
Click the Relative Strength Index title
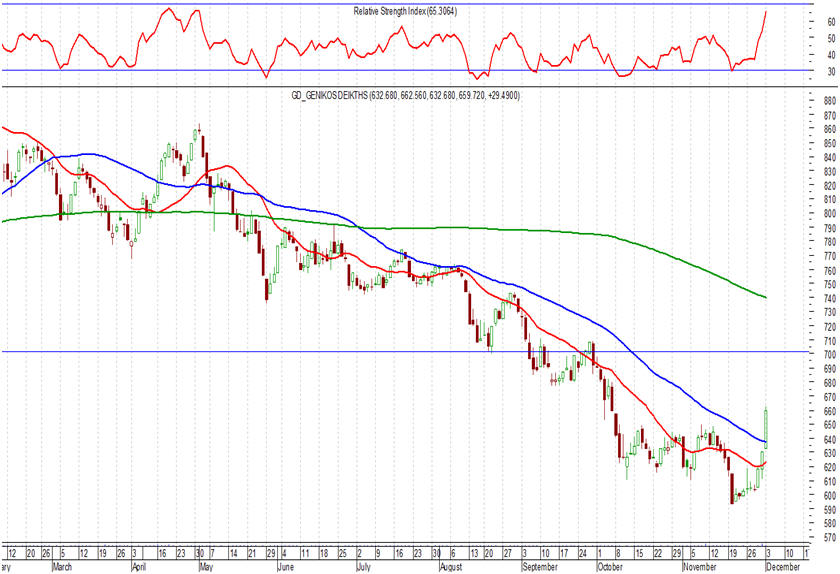point(405,11)
